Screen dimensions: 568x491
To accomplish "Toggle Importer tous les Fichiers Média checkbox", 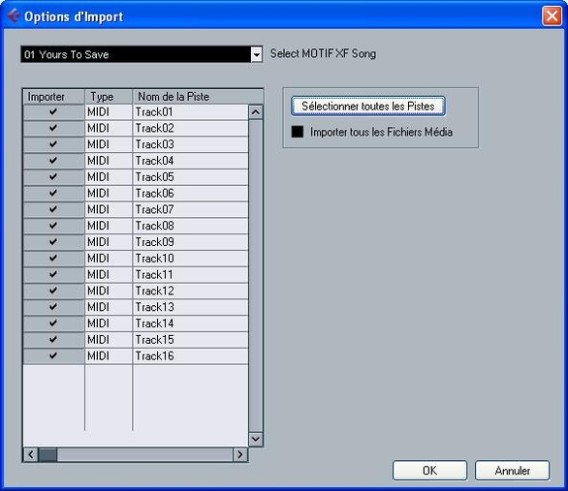I will point(297,132).
